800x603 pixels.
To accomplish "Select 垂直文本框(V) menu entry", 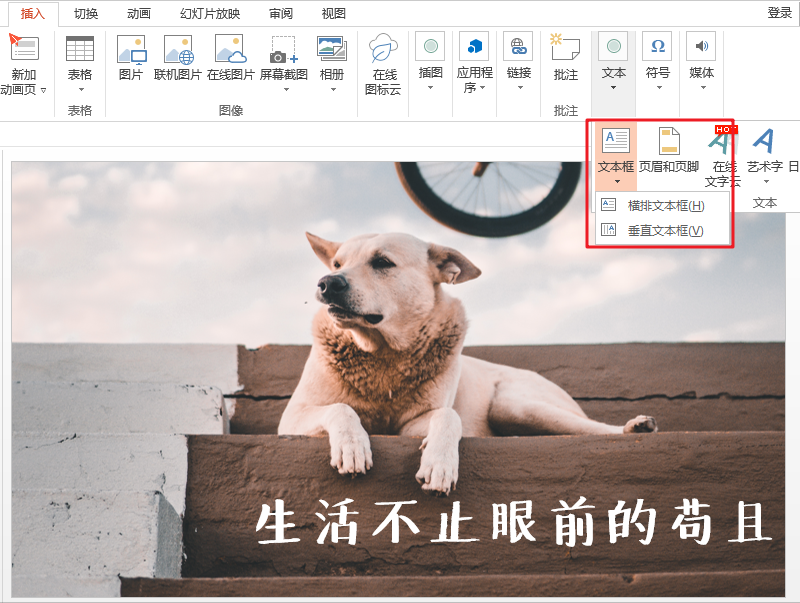I will (662, 231).
